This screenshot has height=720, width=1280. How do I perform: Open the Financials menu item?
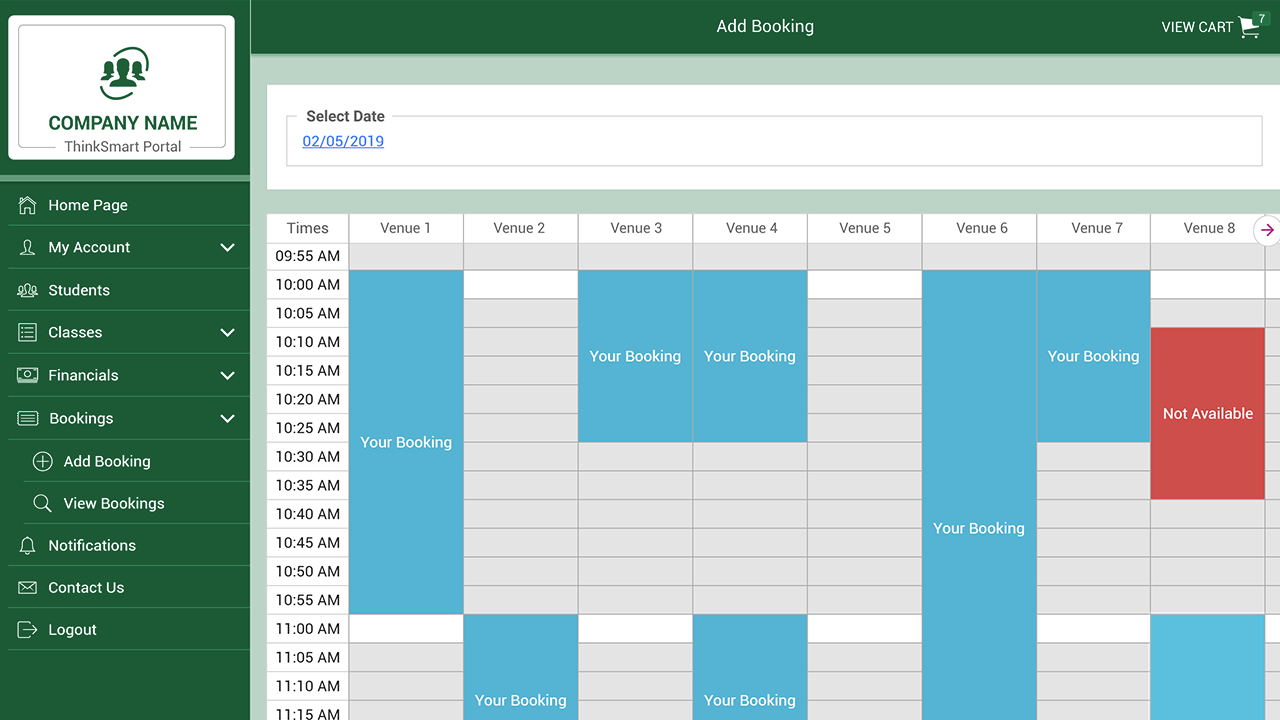point(84,375)
